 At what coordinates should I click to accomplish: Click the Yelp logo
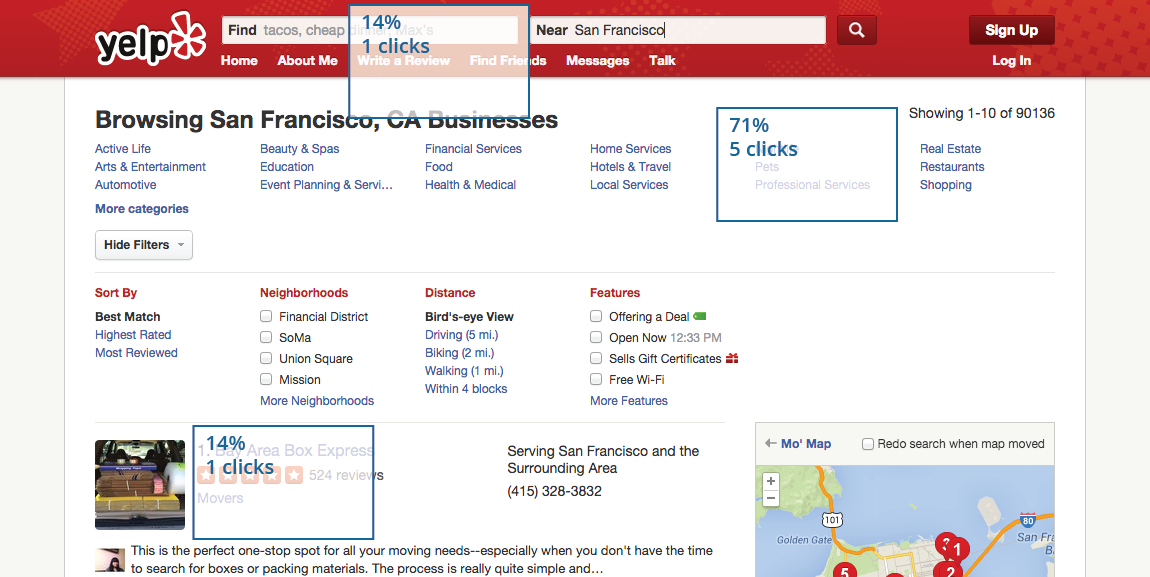[x=150, y=39]
